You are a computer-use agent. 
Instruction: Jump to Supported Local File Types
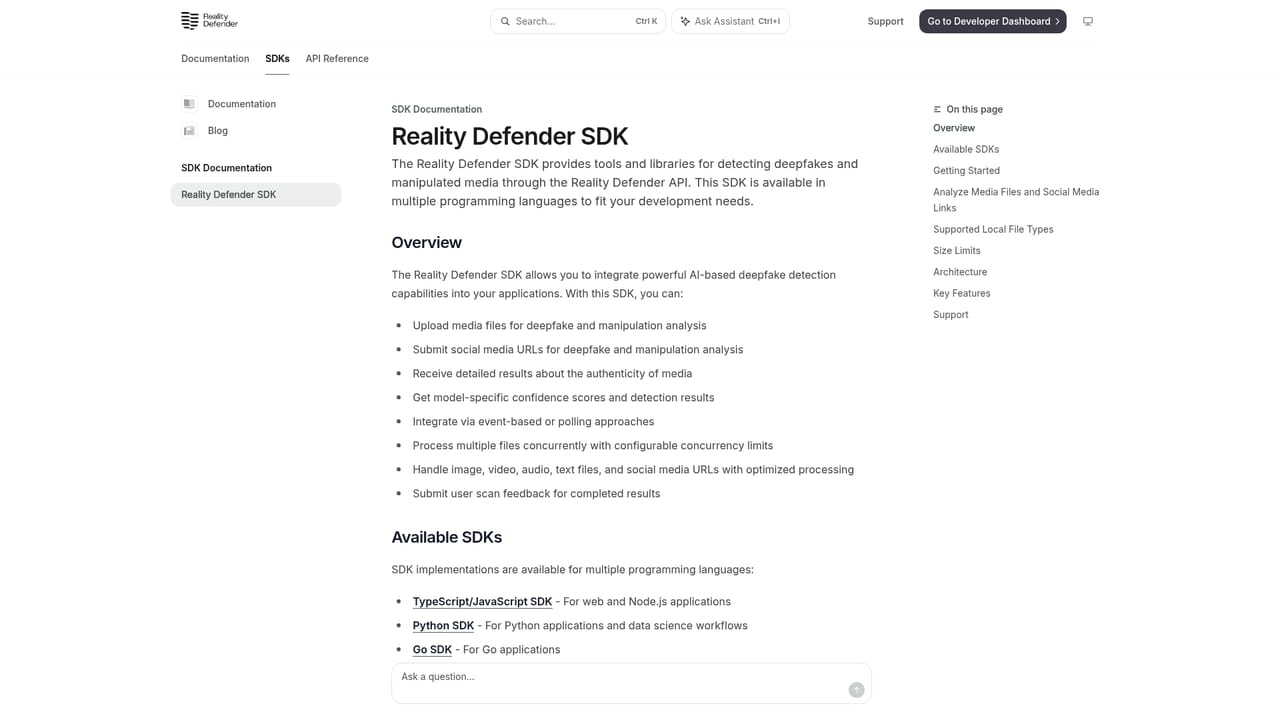993,229
